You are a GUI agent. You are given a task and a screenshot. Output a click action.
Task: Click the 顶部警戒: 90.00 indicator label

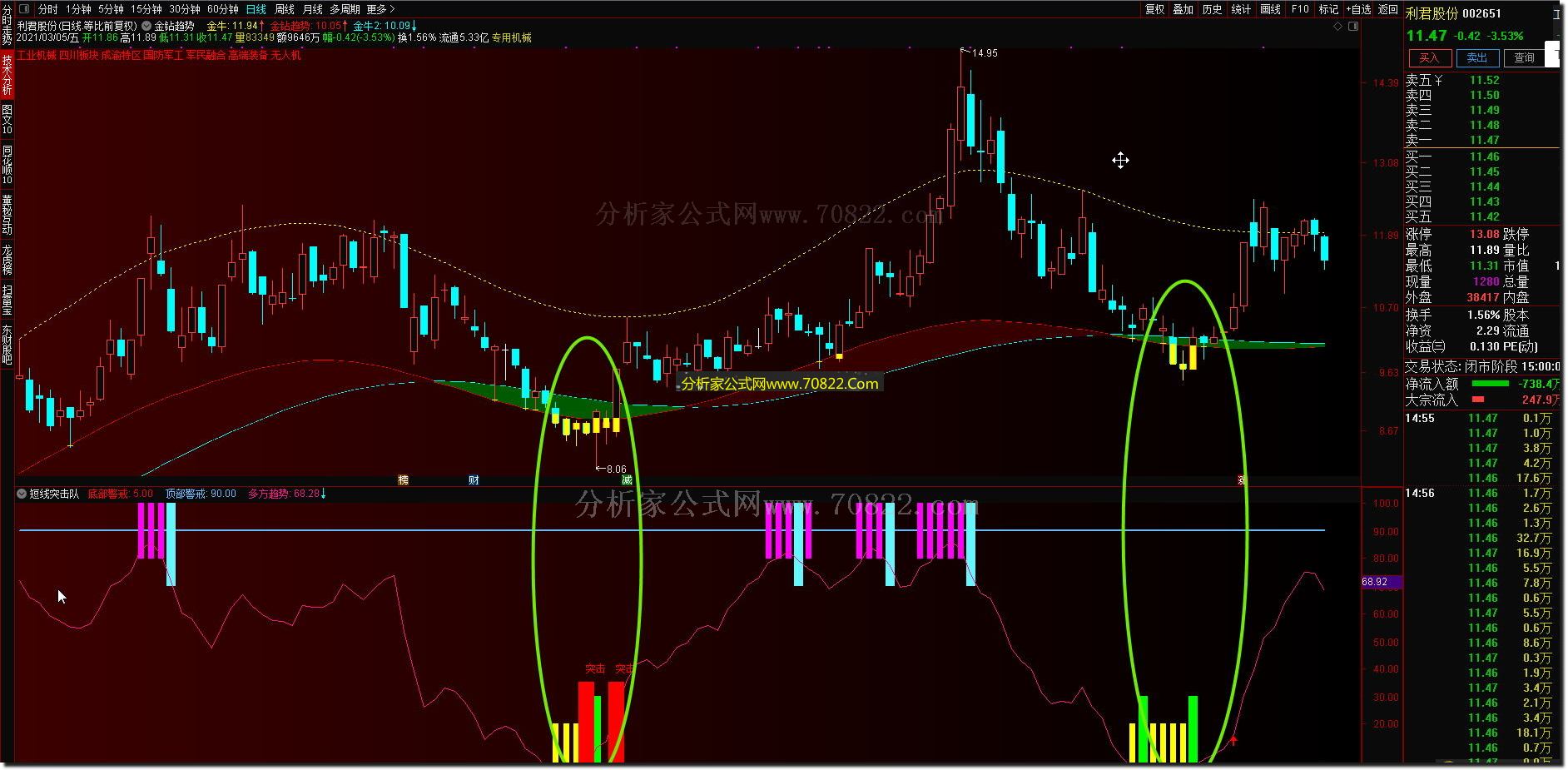201,494
